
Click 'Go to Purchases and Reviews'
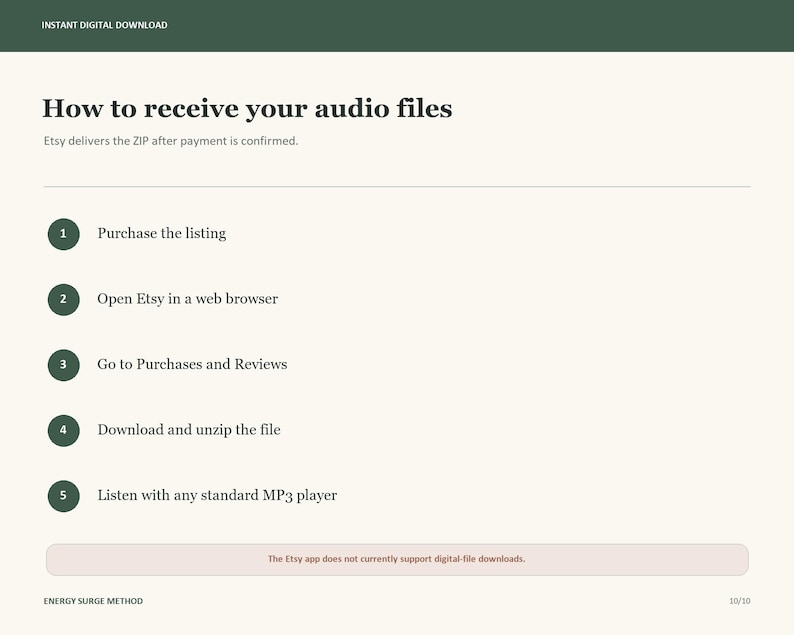[x=192, y=364]
